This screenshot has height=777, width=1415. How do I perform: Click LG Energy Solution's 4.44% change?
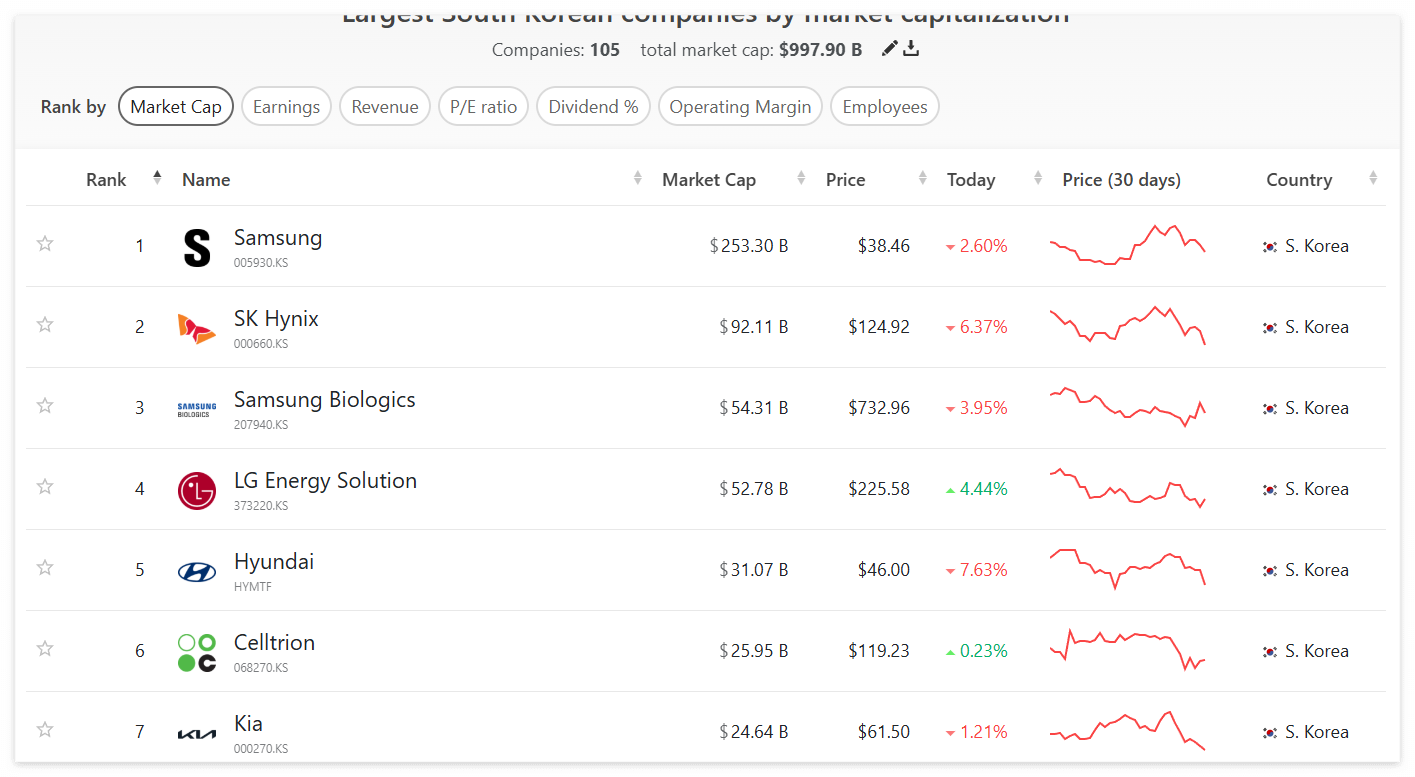click(x=977, y=489)
